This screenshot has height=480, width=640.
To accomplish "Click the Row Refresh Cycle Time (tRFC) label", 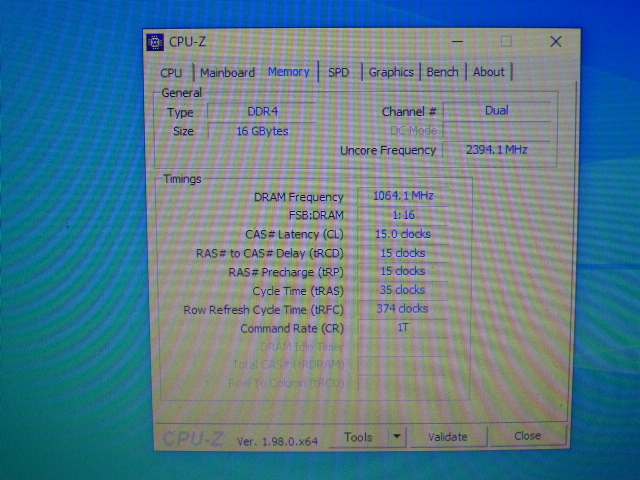I will click(x=263, y=310).
